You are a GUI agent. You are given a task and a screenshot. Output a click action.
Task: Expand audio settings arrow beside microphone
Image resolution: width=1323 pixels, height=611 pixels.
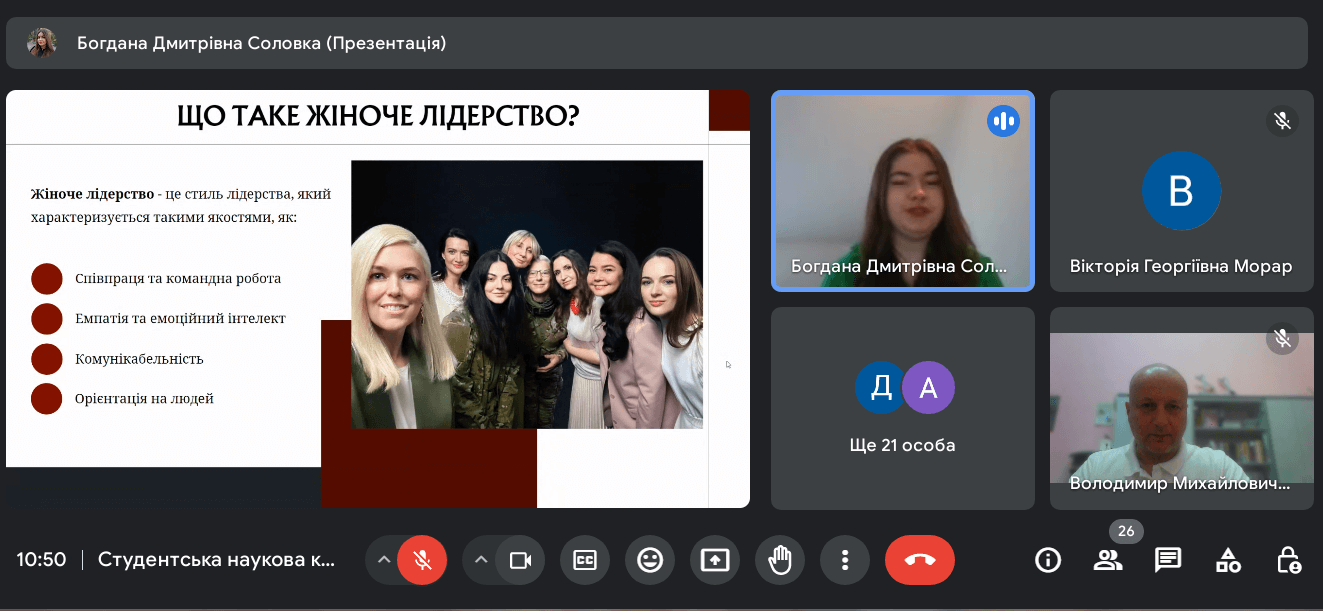[x=383, y=560]
